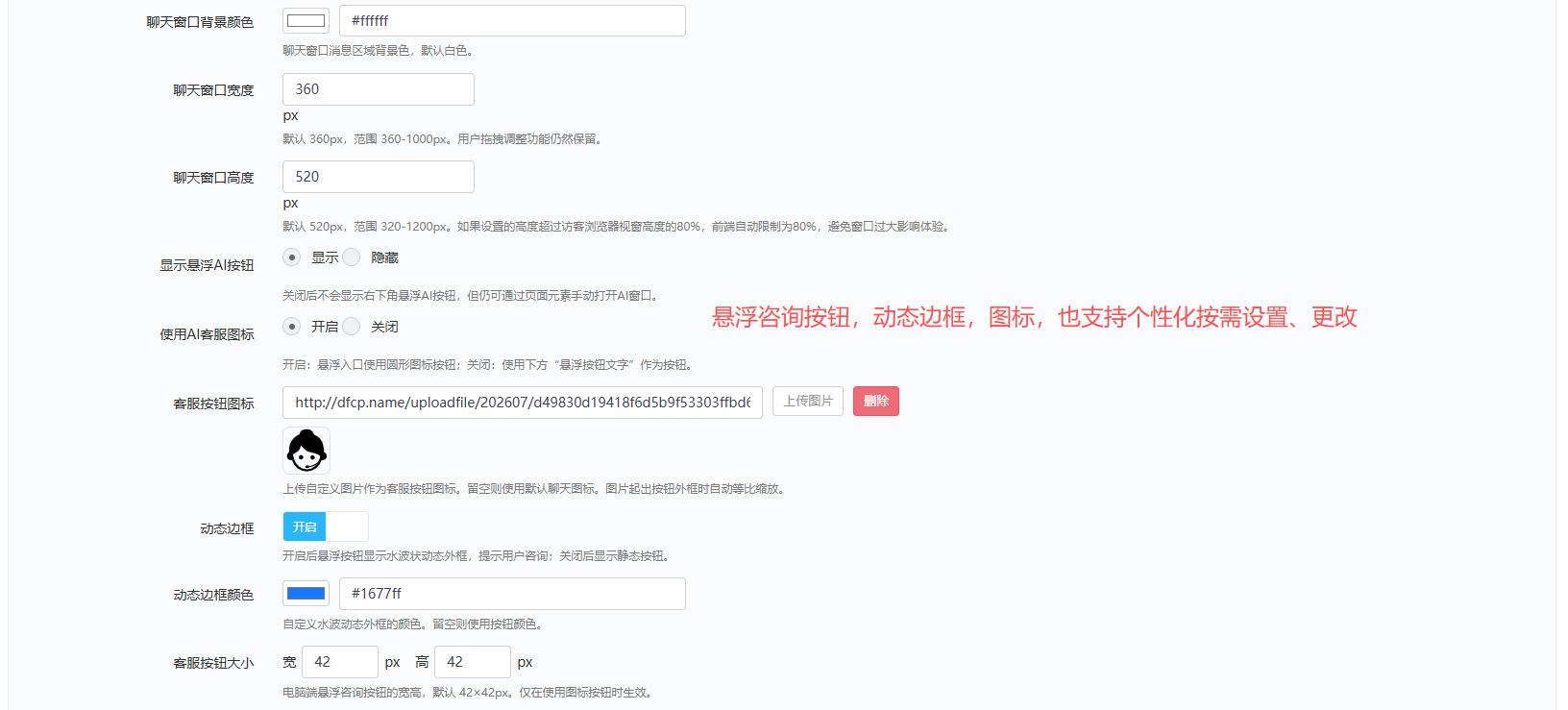The width and height of the screenshot is (1568, 710).
Task: Focus the chat window width field 360
Action: pyautogui.click(x=379, y=89)
